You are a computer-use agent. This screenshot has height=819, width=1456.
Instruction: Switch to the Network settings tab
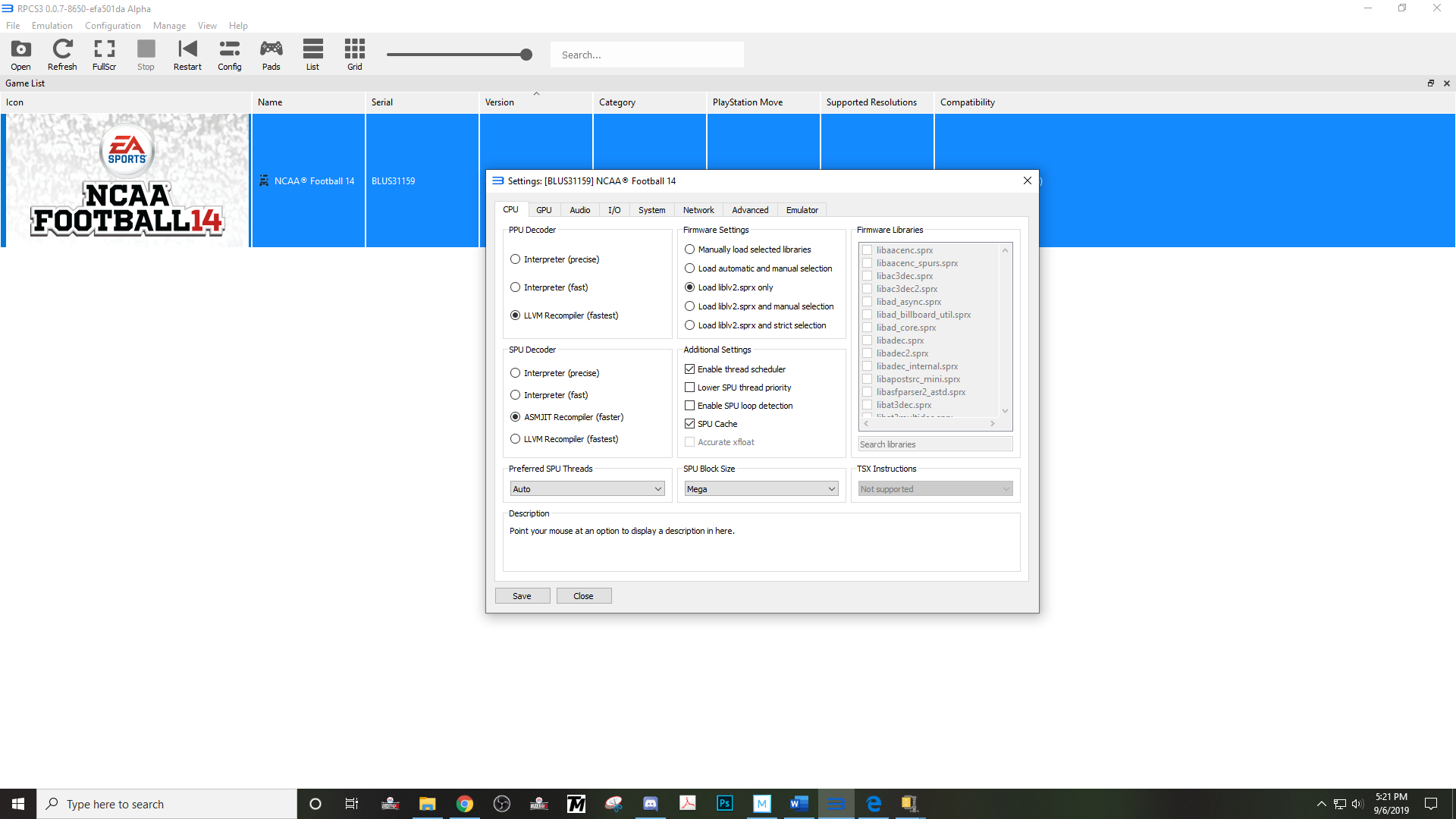(698, 210)
